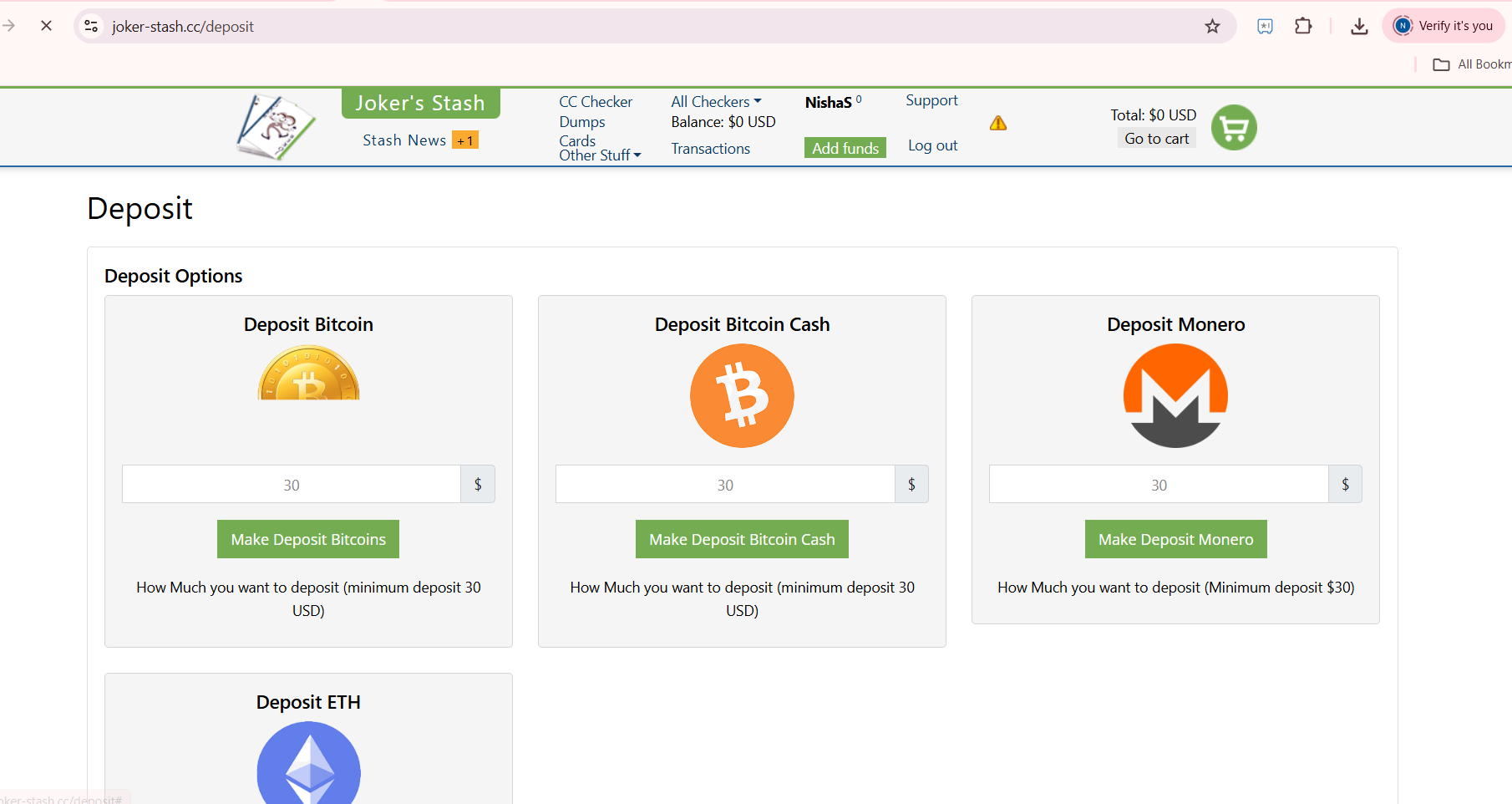Click the Deposit Monero heading
Viewport: 1512px width, 804px height.
tap(1175, 324)
